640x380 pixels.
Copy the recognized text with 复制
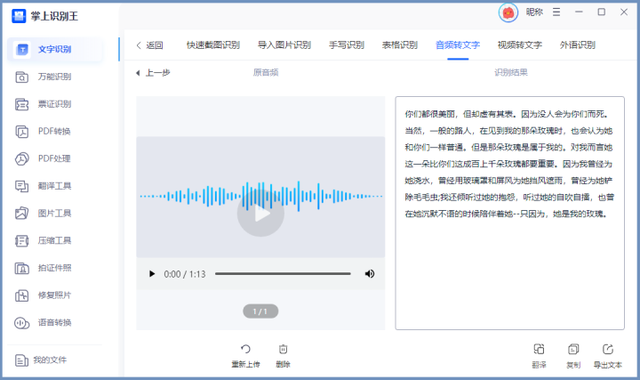pos(573,356)
